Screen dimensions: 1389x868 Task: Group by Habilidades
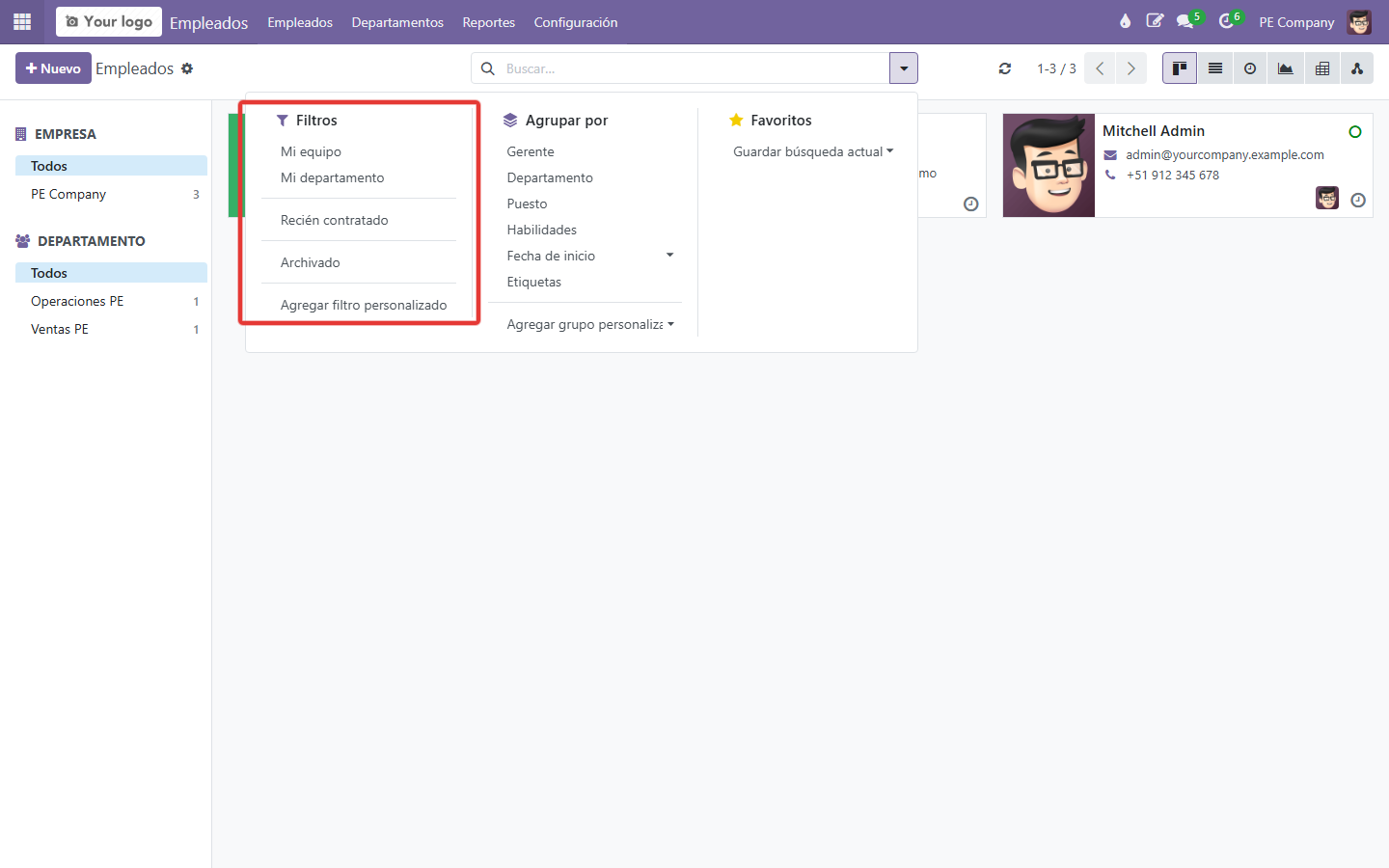coord(541,230)
